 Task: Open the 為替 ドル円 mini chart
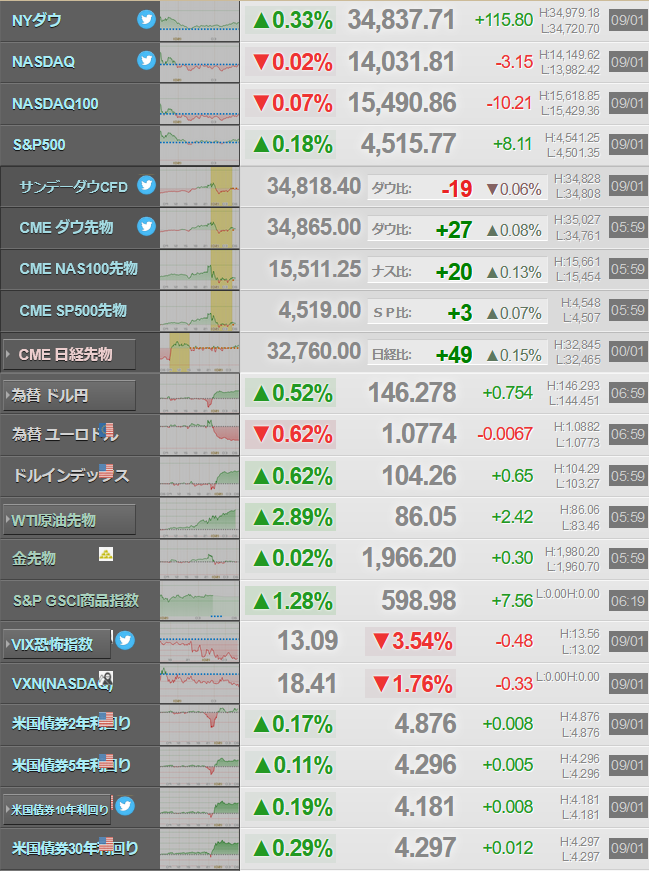[199, 394]
